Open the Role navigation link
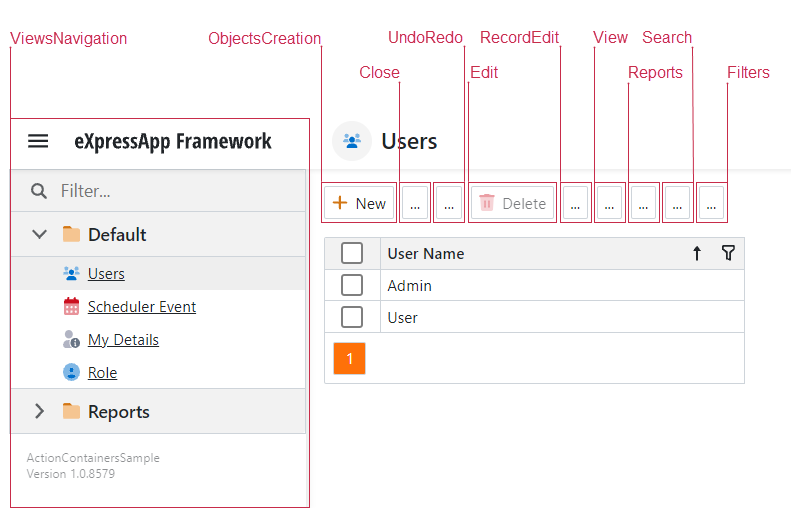The height and width of the screenshot is (512, 791). [102, 372]
